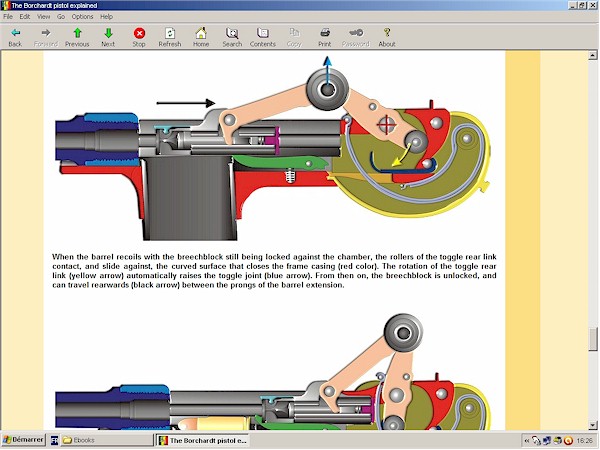Minimize the ebook window
The width and height of the screenshot is (600, 450).
pos(573,5)
